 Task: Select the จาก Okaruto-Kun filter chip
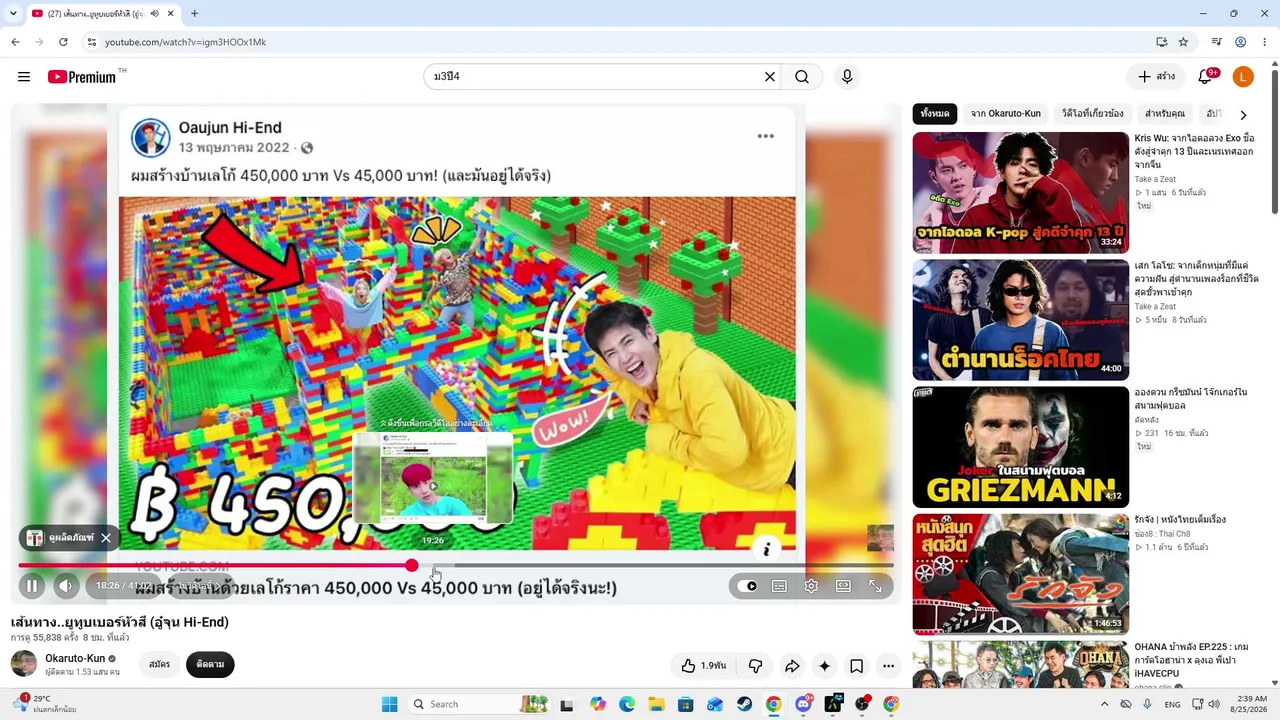[1005, 114]
